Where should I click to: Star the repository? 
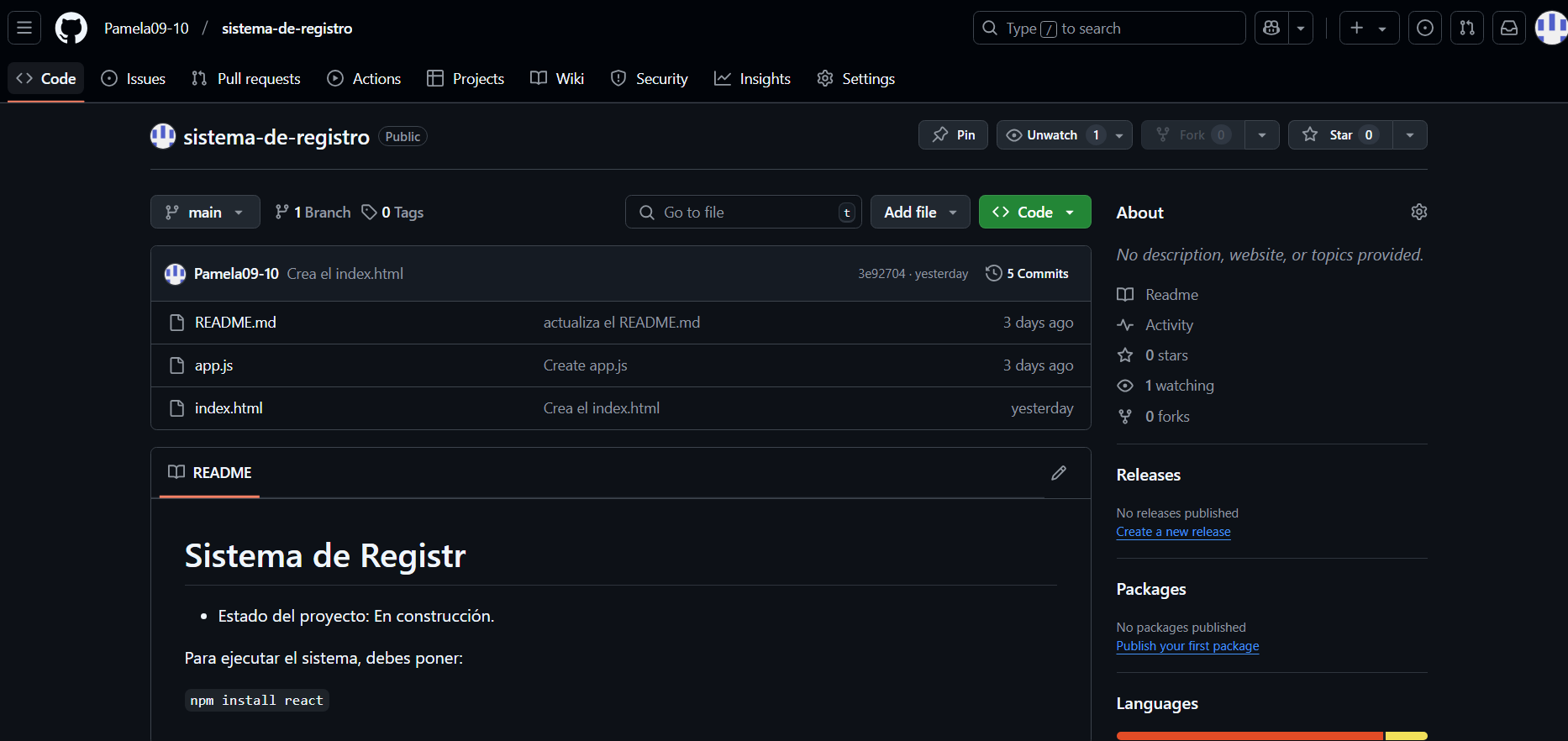(x=1340, y=134)
